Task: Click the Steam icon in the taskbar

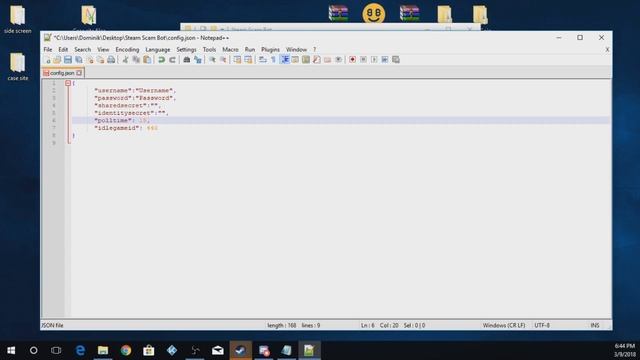Action: pyautogui.click(x=240, y=350)
